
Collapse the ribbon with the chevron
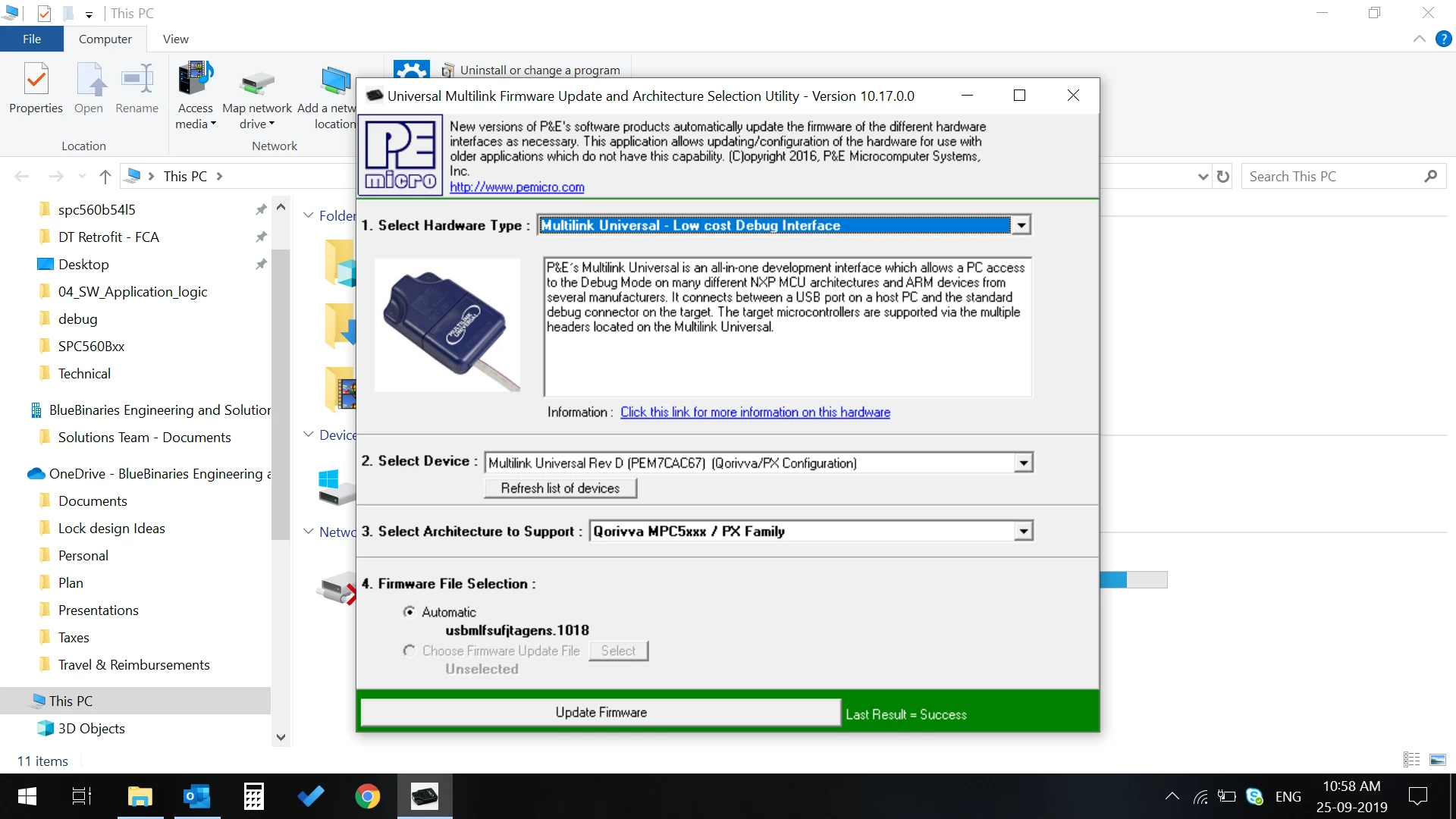coord(1420,39)
